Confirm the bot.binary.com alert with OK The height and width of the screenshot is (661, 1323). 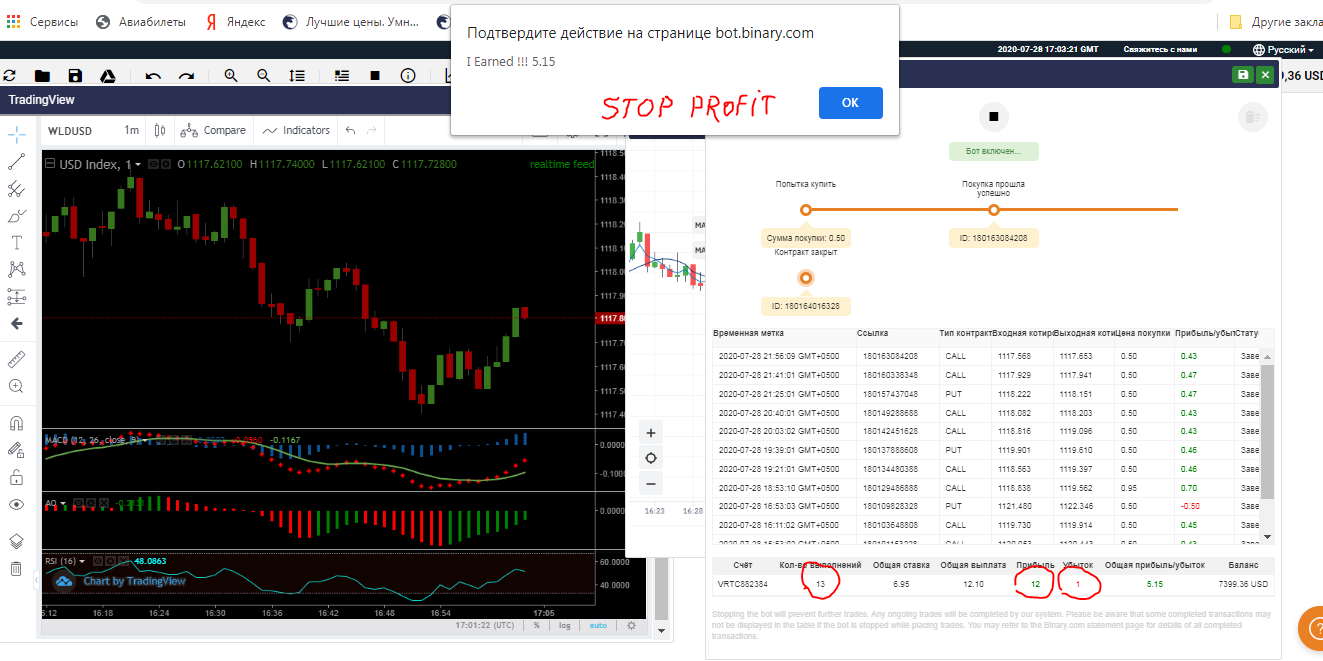pos(850,103)
